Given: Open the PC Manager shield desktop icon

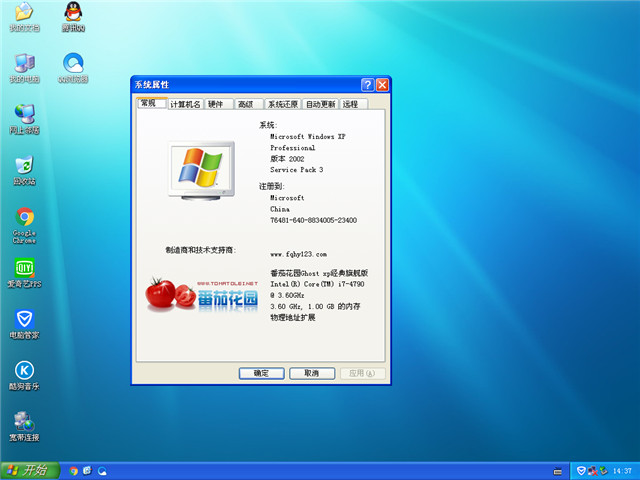Looking at the screenshot, I should coord(24,324).
